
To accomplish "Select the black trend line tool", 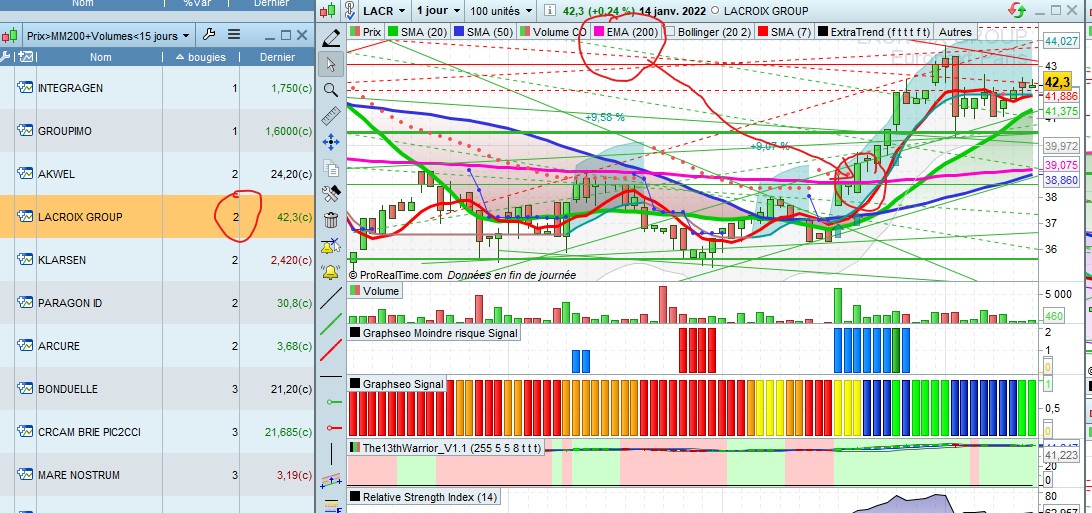I will point(331,299).
